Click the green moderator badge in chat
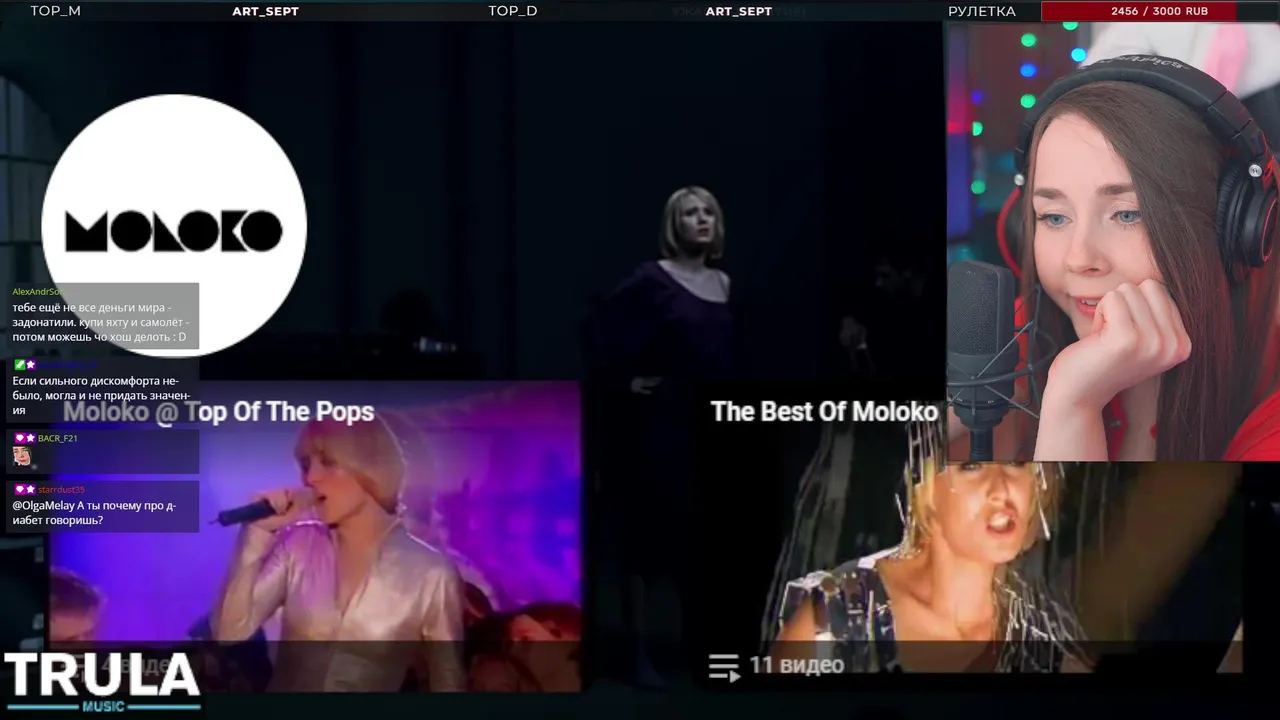The image size is (1280, 720). 19,365
